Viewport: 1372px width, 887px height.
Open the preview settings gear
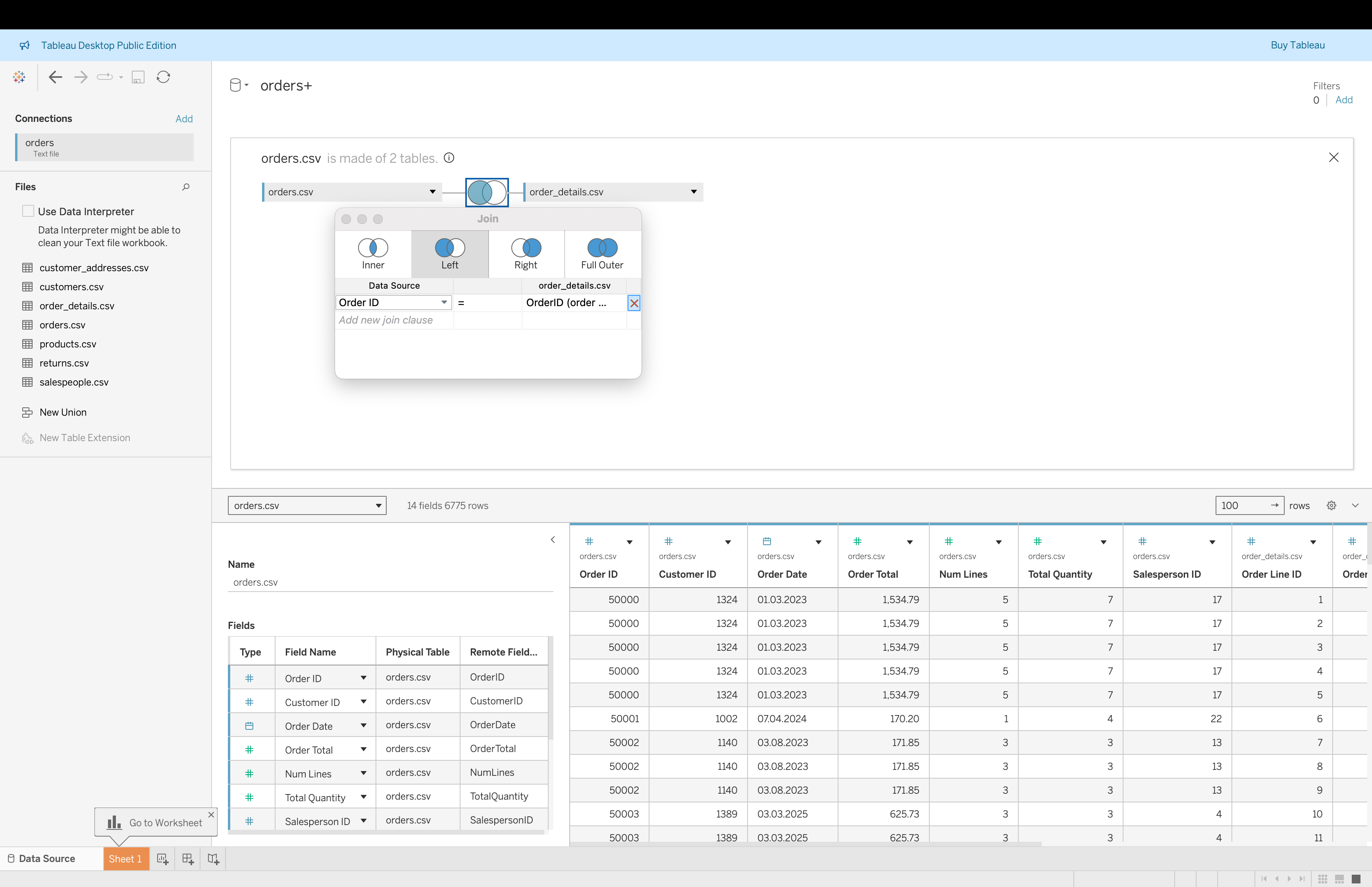1331,506
